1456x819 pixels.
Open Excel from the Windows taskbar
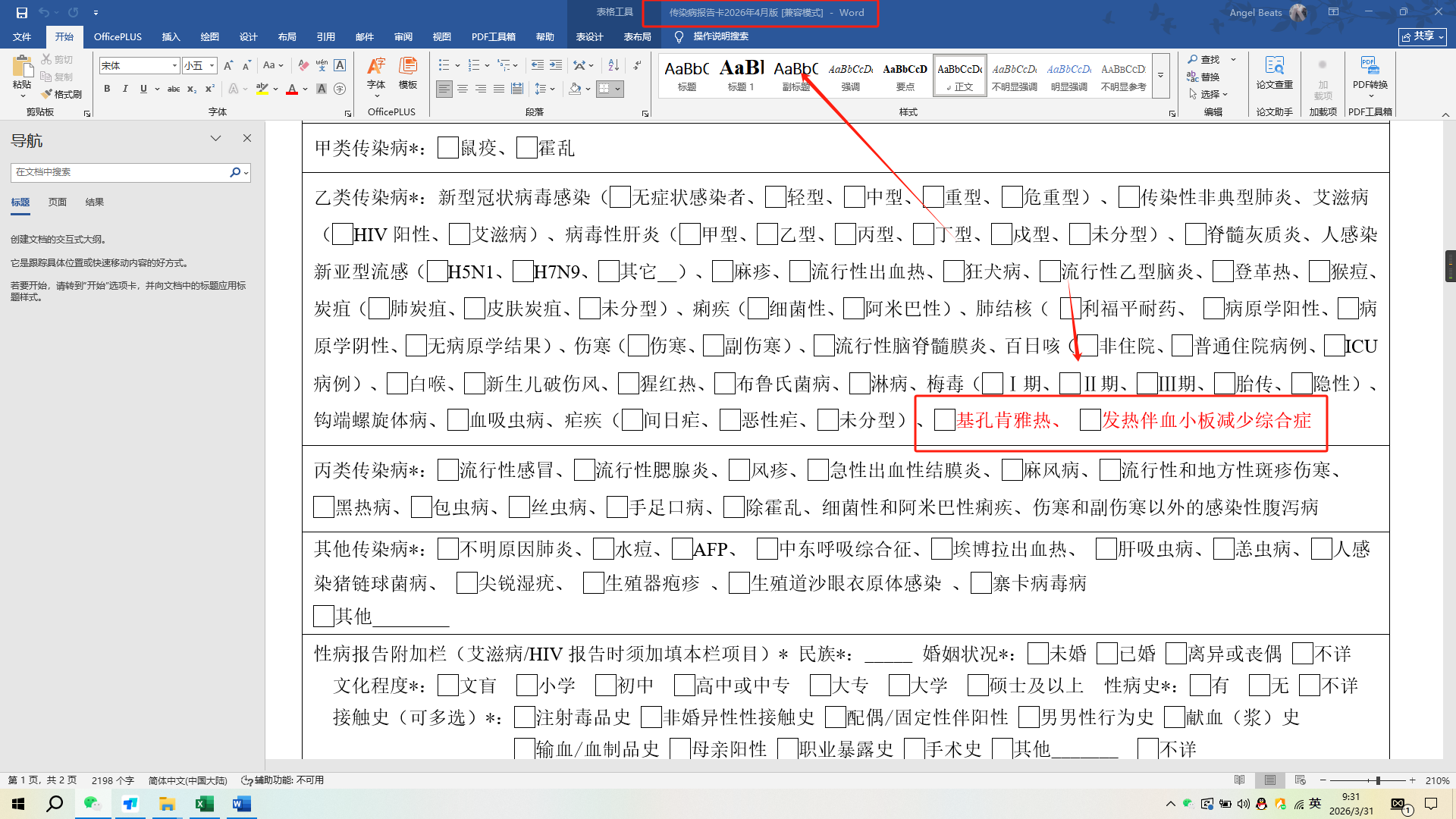pyautogui.click(x=204, y=804)
